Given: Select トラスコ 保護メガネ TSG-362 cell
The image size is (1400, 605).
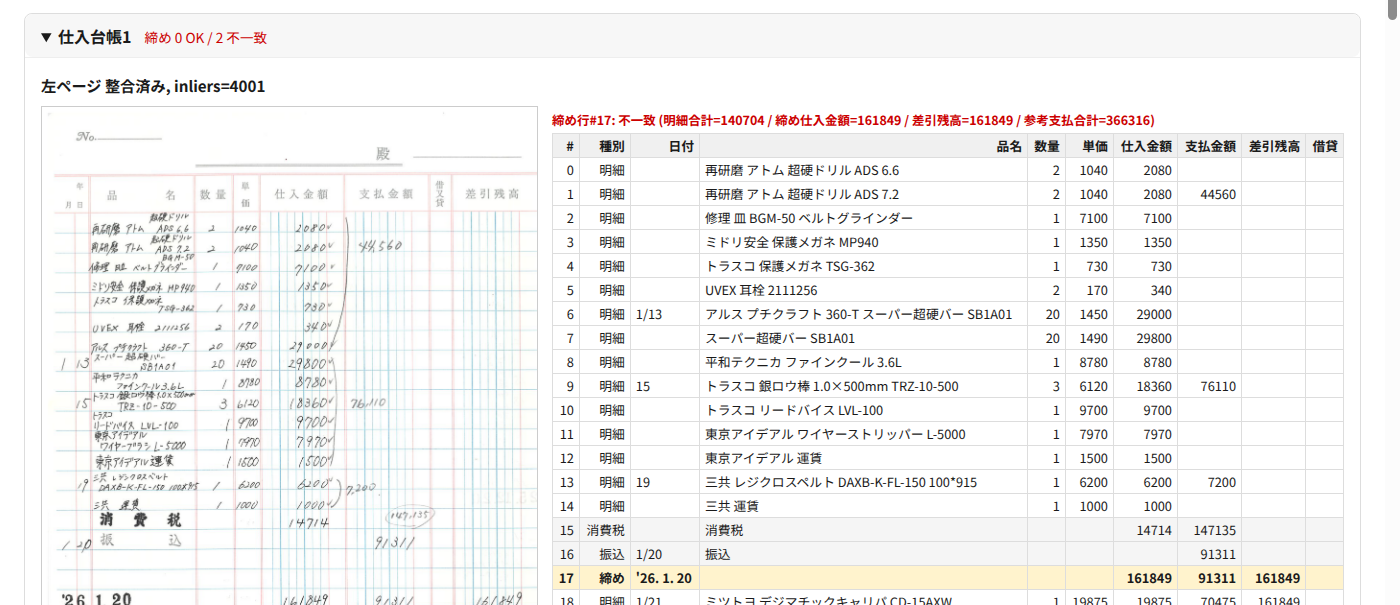Looking at the screenshot, I should pos(864,266).
